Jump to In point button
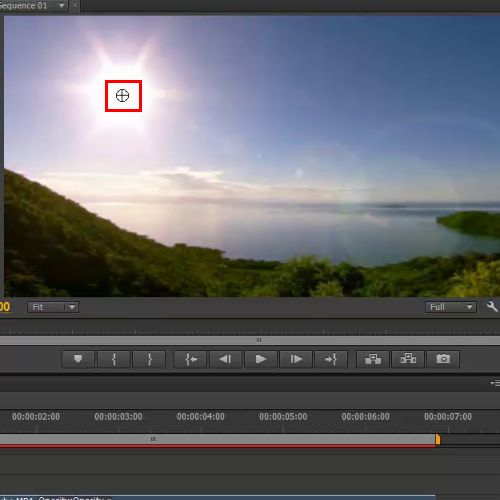 pyautogui.click(x=191, y=359)
